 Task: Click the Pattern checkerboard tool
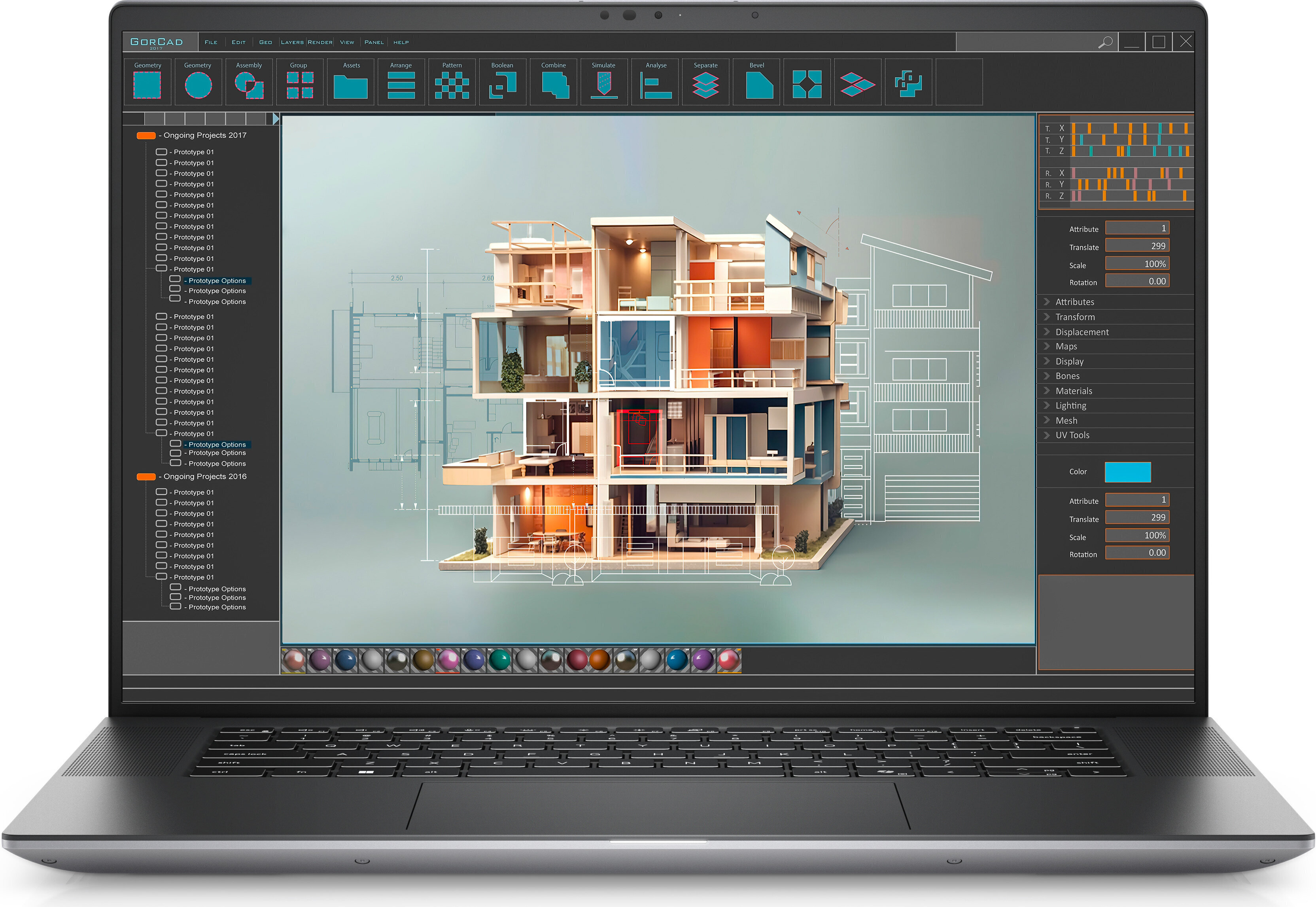[x=452, y=85]
